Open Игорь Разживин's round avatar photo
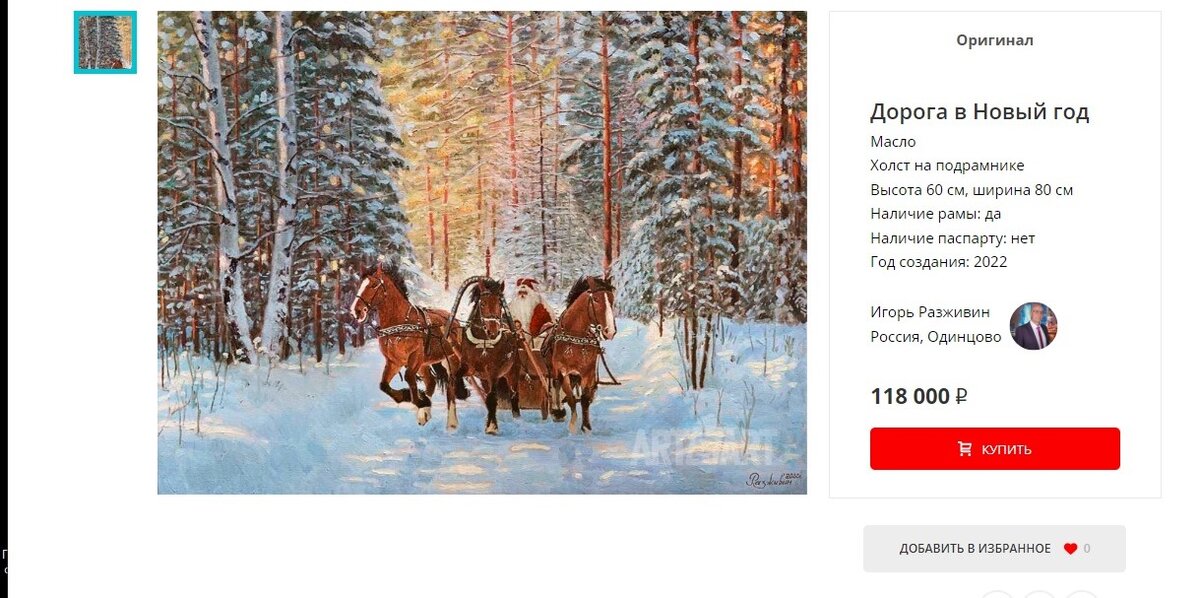This screenshot has height=598, width=1200. tap(1033, 326)
